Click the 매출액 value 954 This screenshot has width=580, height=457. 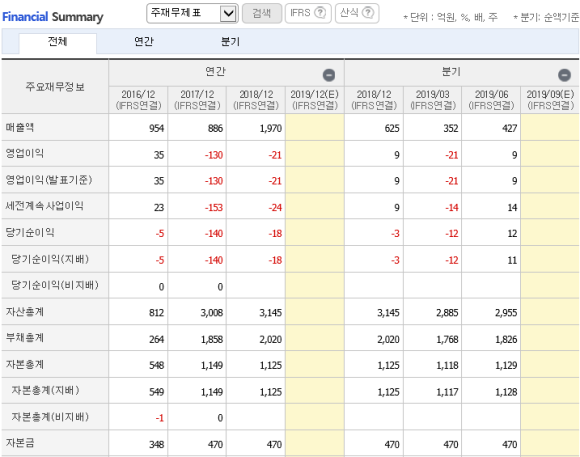(156, 128)
